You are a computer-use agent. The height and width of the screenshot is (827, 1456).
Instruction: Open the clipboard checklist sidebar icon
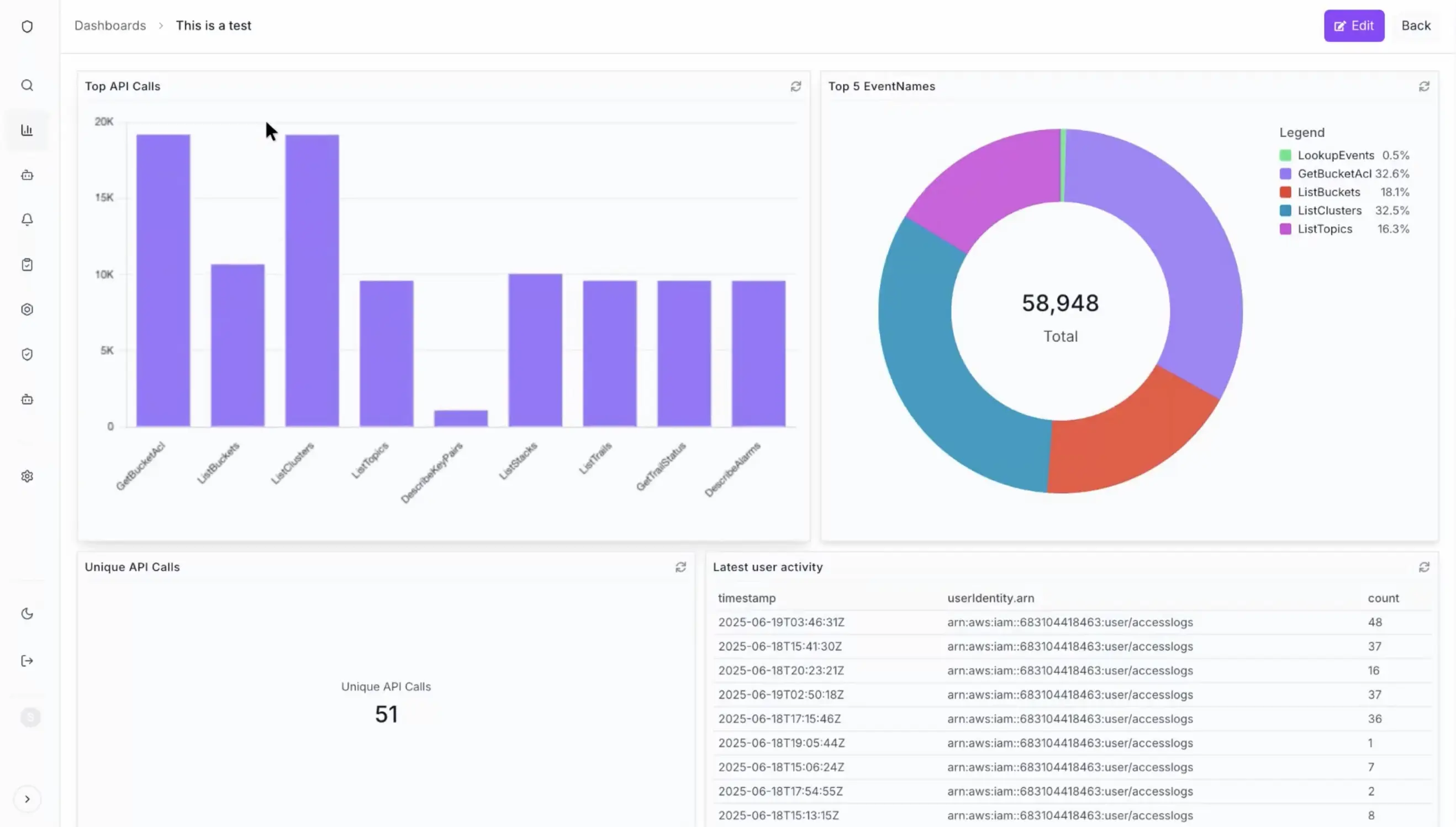pos(27,263)
